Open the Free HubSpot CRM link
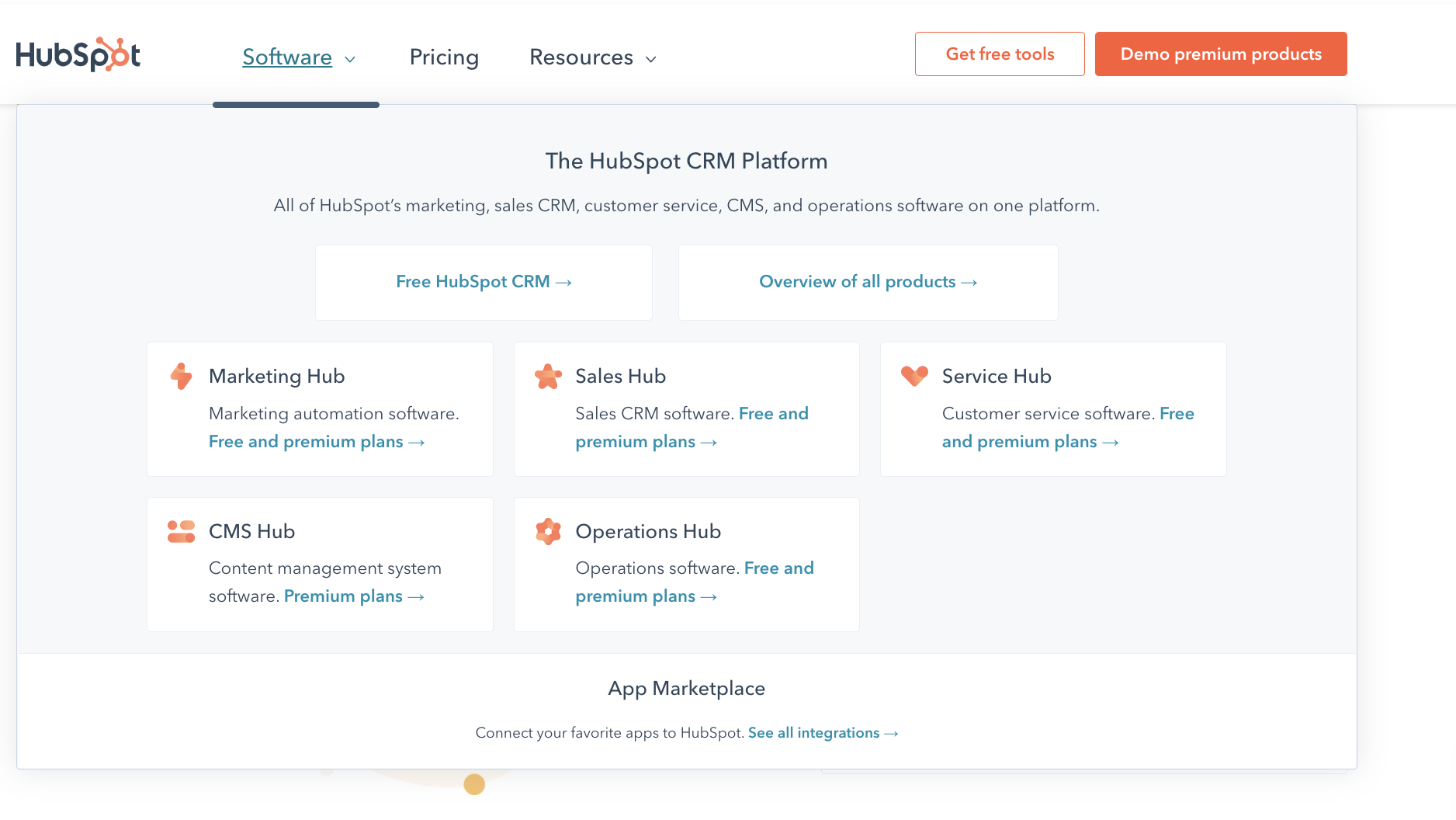The width and height of the screenshot is (1456, 820). click(484, 282)
